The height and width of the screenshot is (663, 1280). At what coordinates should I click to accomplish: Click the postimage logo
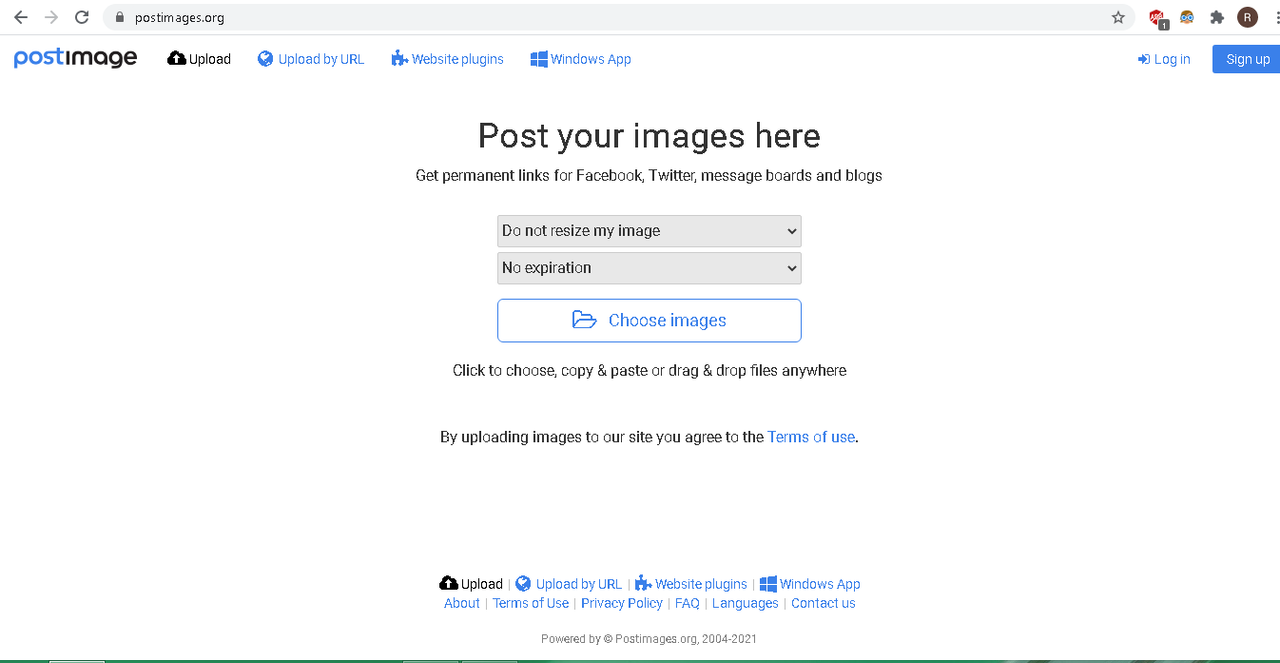(75, 59)
